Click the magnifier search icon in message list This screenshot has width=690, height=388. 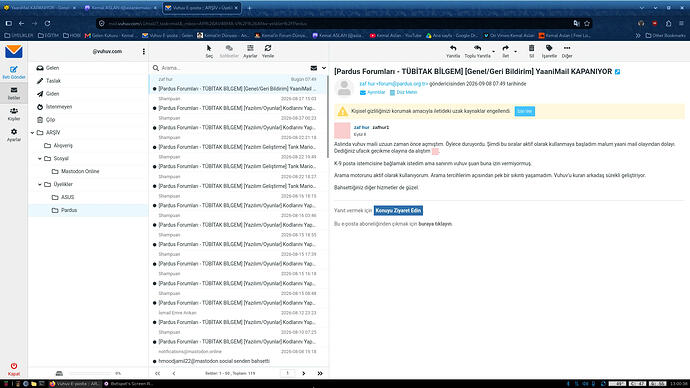click(156, 68)
